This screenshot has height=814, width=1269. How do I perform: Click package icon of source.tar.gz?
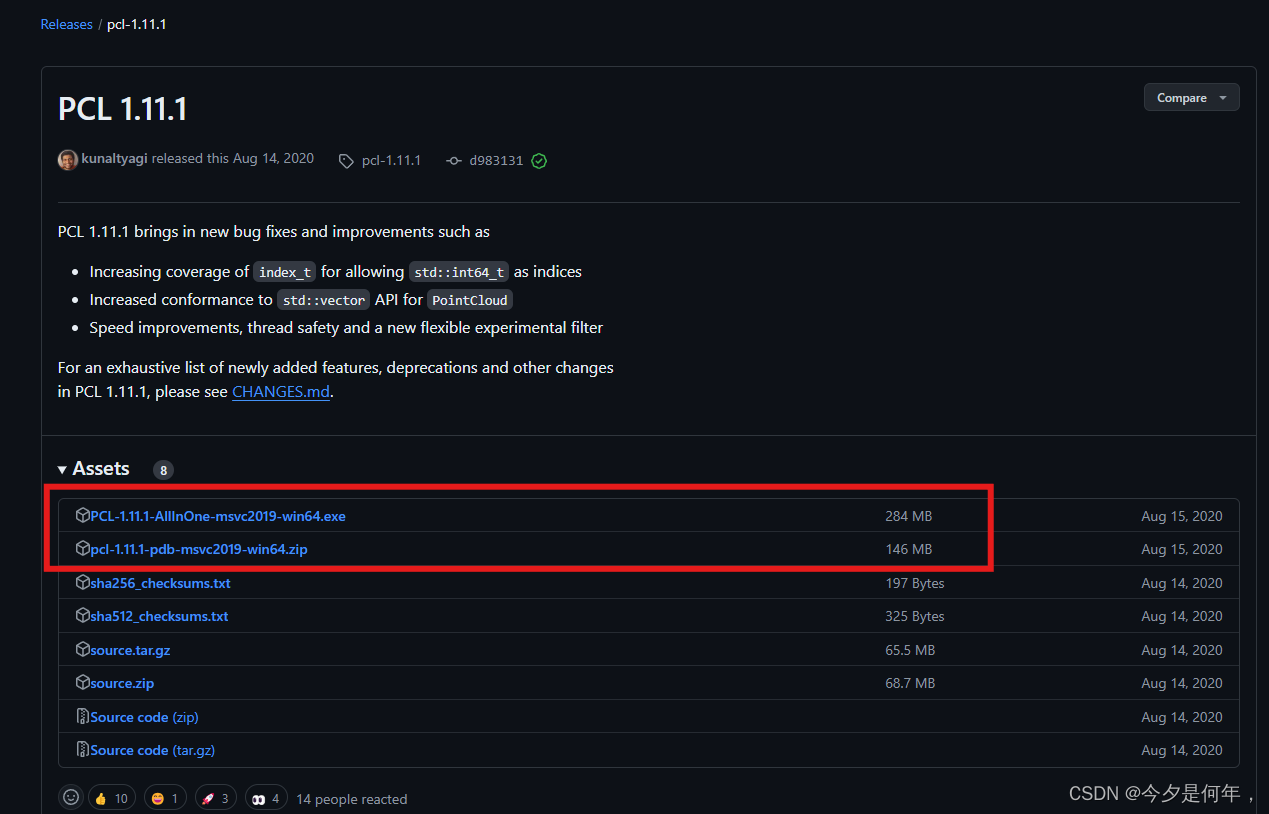83,650
